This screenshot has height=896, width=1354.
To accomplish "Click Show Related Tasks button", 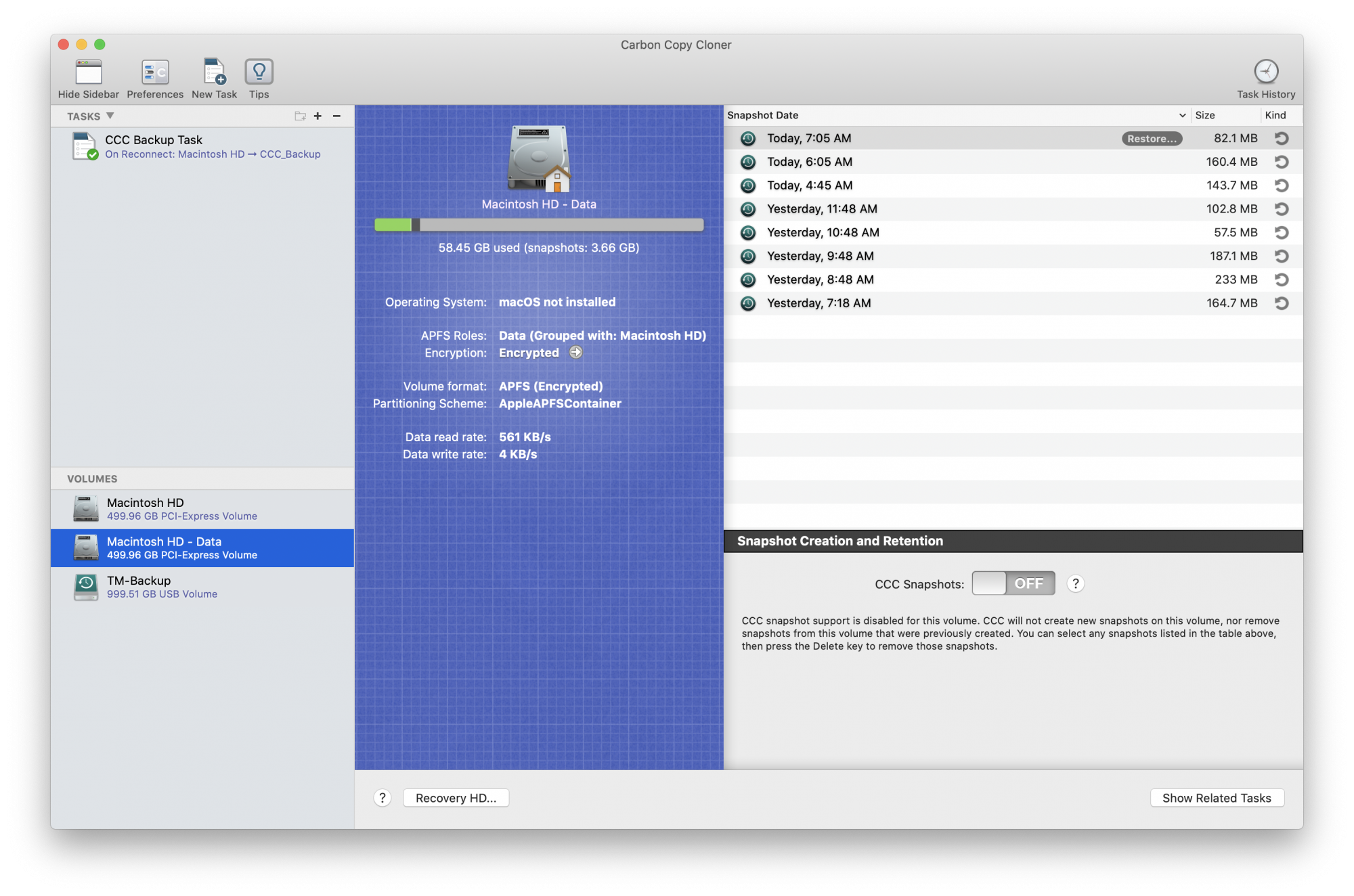I will (1217, 798).
